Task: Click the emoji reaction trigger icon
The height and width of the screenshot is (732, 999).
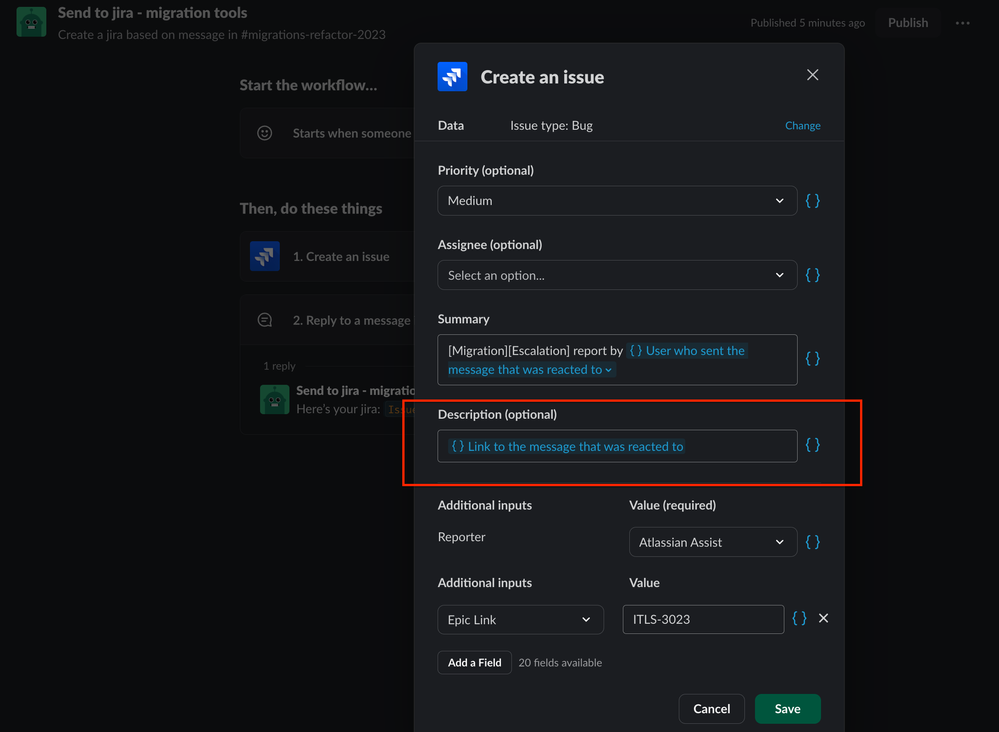Action: click(x=264, y=133)
